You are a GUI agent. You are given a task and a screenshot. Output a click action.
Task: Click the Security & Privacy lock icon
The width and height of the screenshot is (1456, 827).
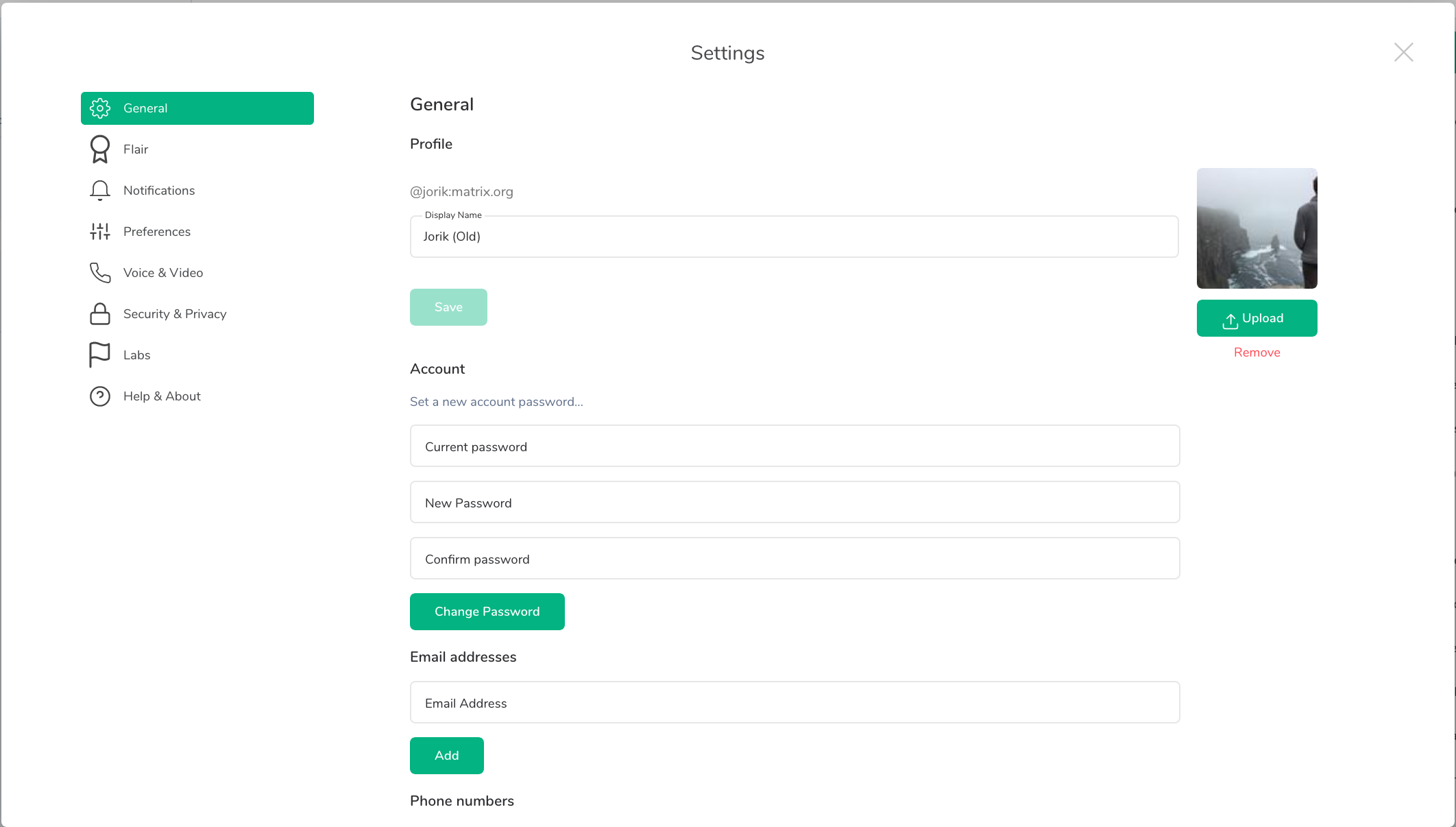[x=100, y=314]
